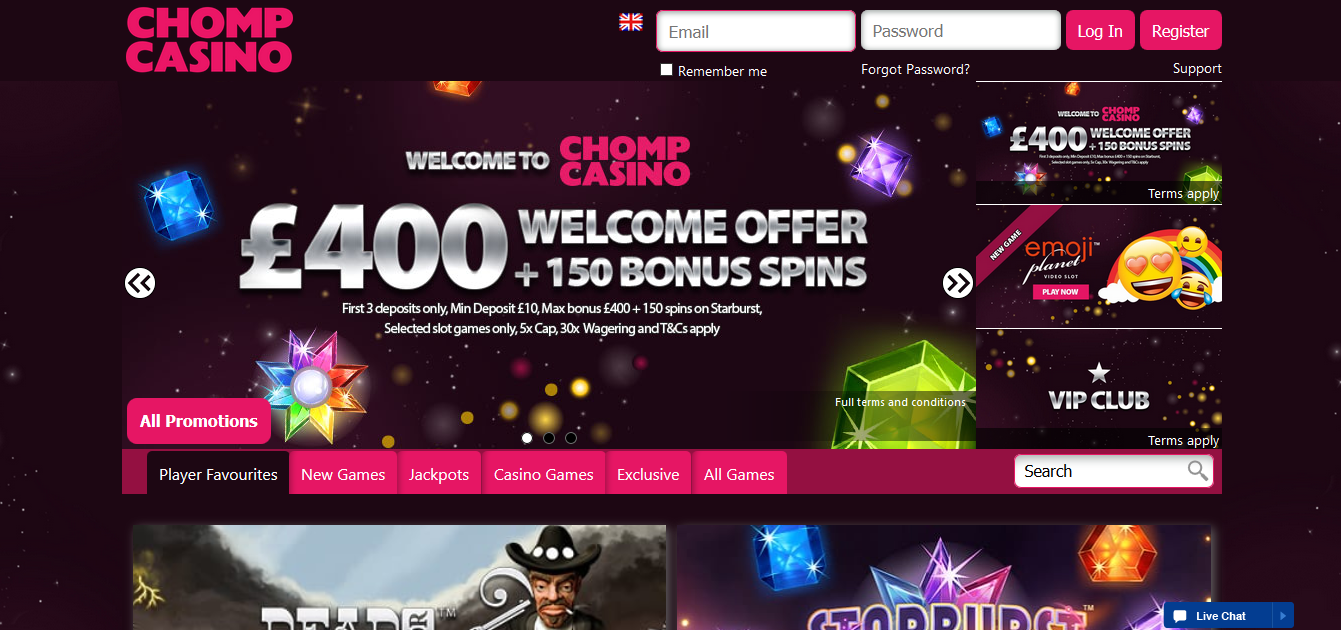This screenshot has height=630, width=1341.
Task: Select the first carousel dot
Action: point(527,437)
